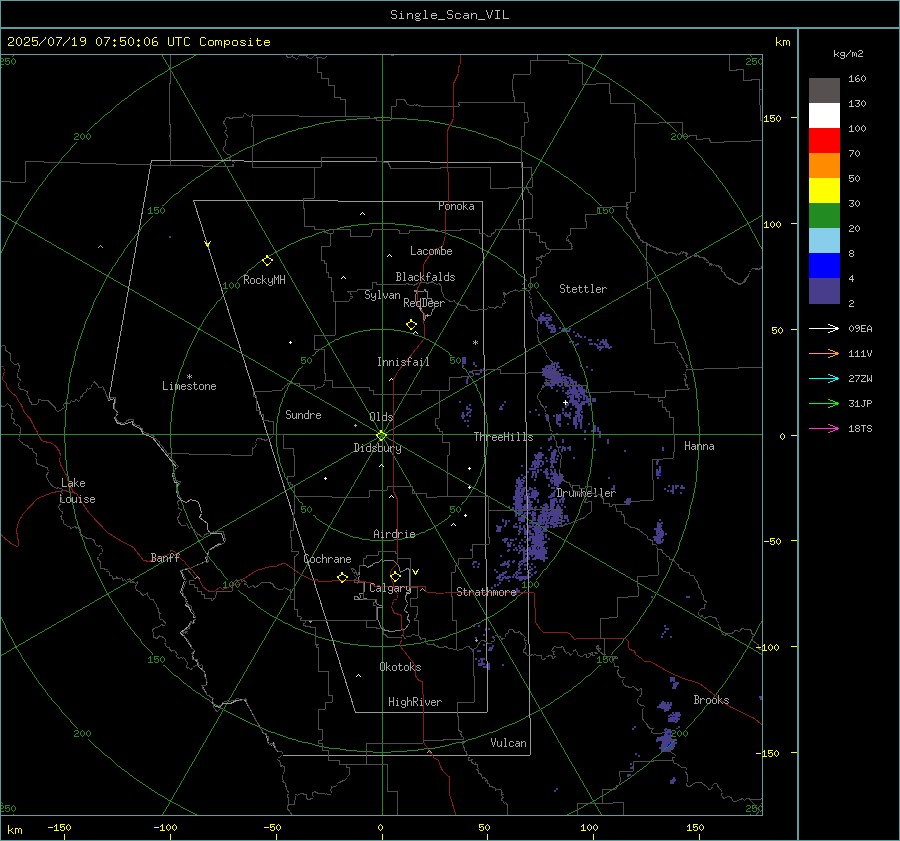Click the Strathmore town label

point(486,592)
